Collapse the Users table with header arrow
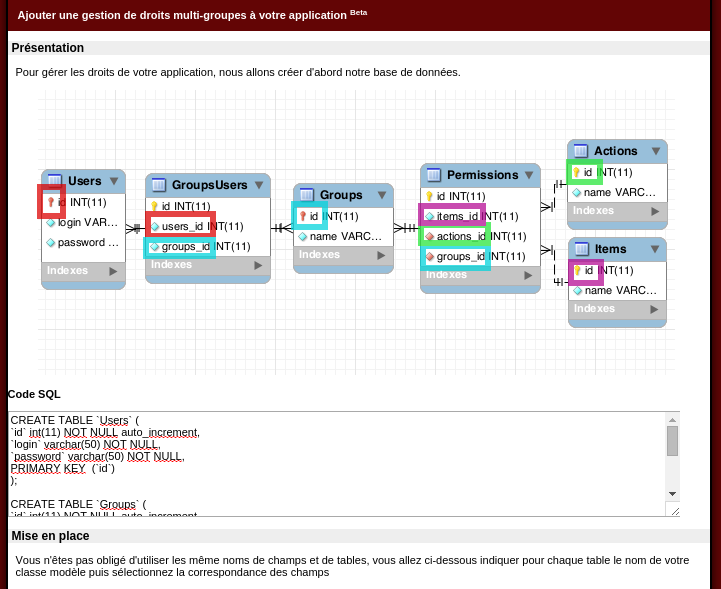 coord(114,181)
